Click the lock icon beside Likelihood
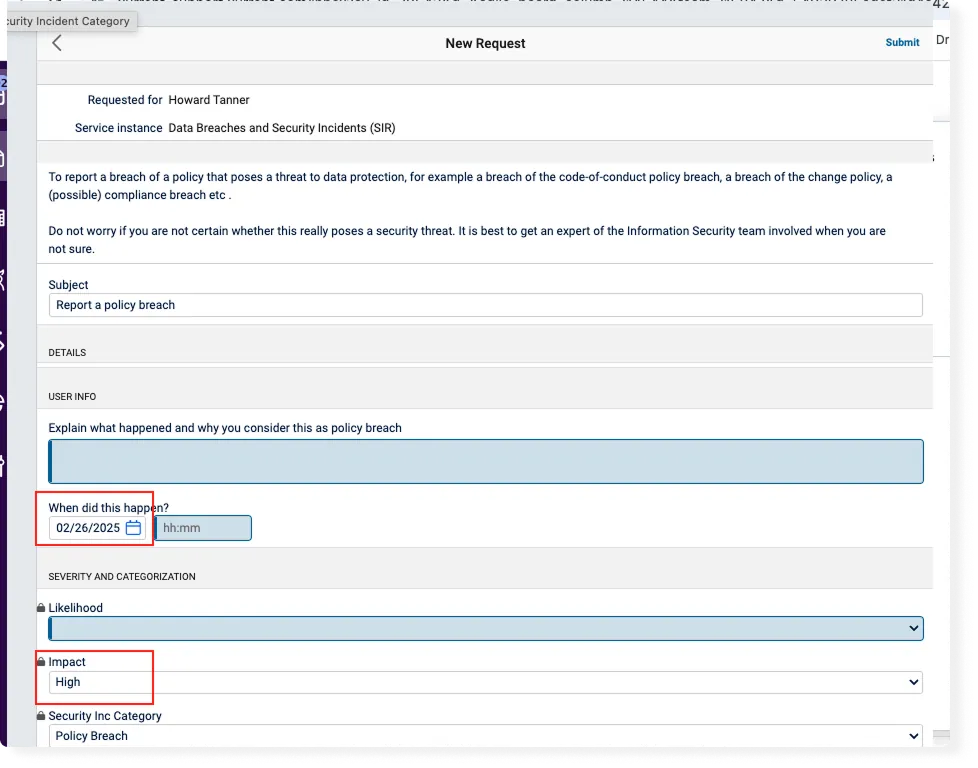Viewport: 978px width, 768px height. [x=40, y=607]
